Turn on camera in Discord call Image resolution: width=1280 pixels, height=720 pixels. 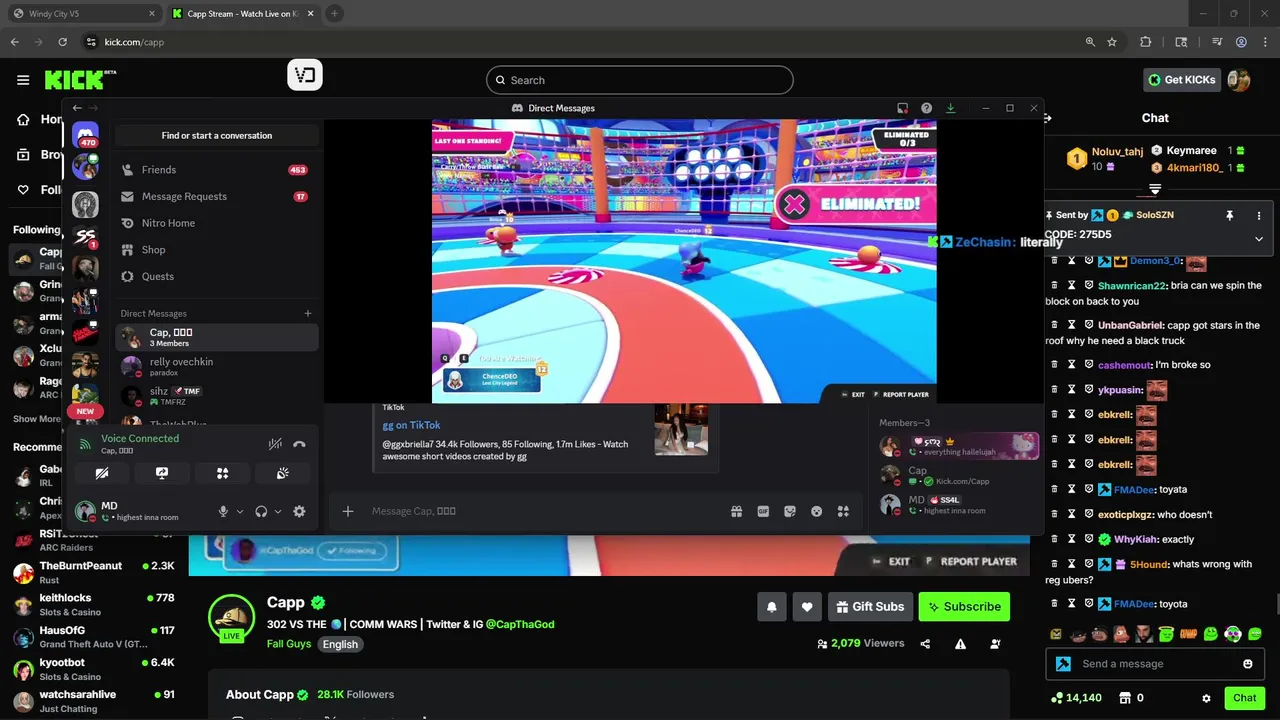point(101,473)
